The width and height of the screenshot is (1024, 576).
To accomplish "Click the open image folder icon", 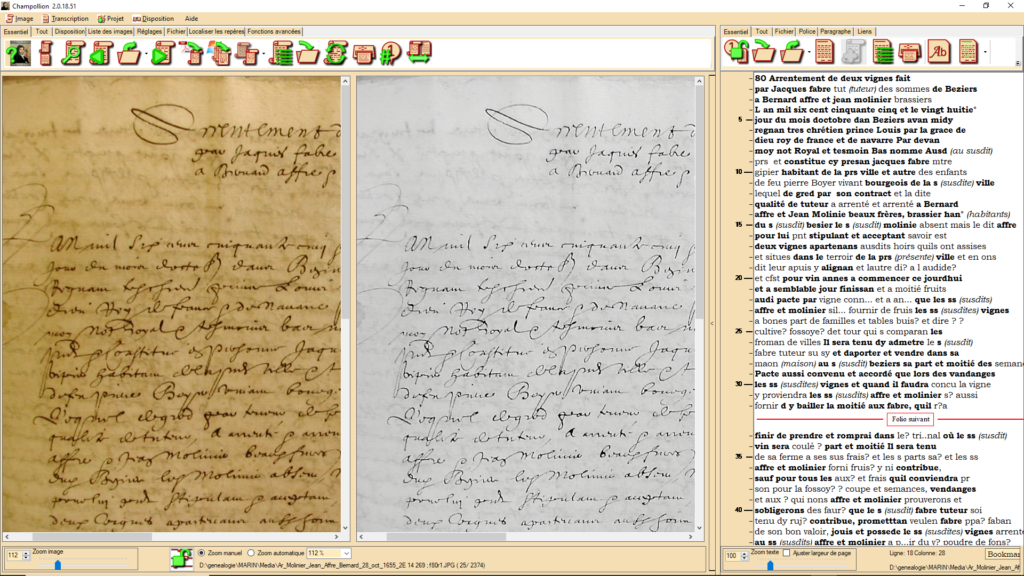I will [129, 53].
